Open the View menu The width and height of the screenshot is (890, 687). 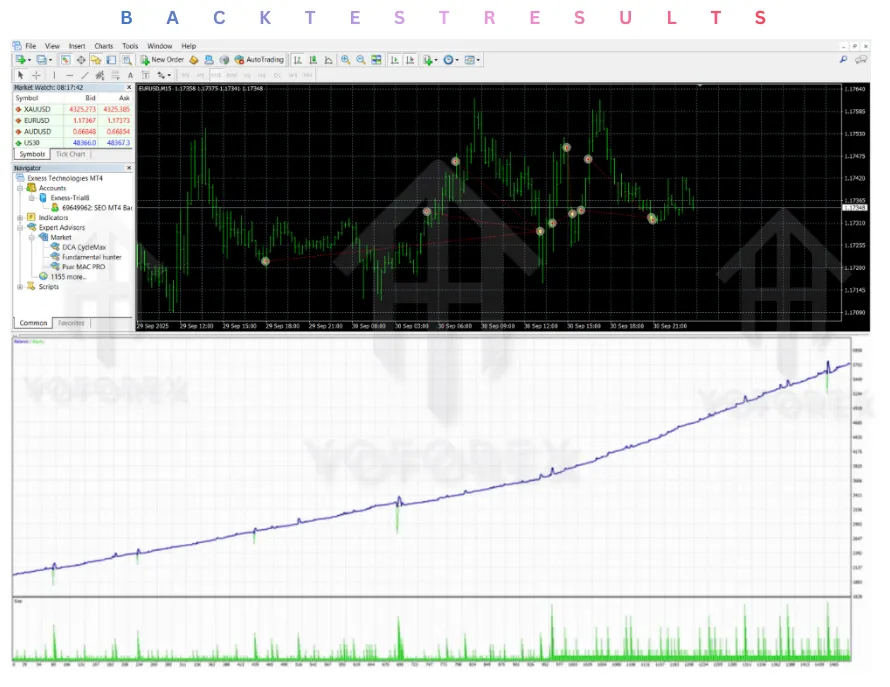tap(52, 46)
